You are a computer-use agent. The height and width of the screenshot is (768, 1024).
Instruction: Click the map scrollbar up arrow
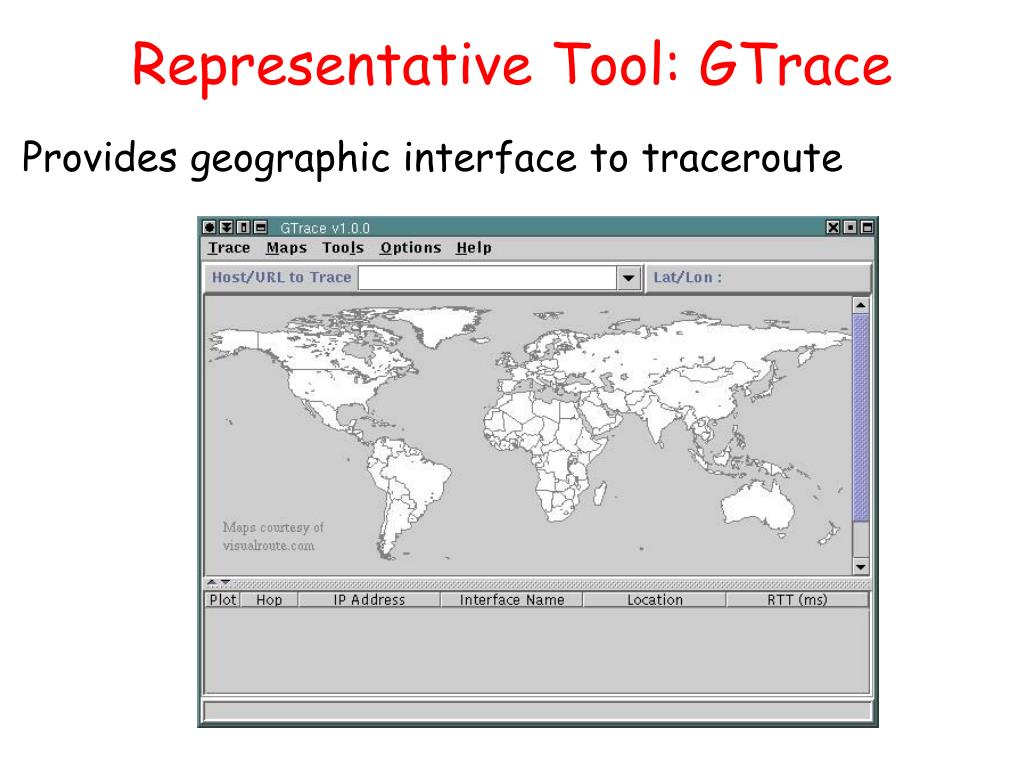[x=861, y=305]
